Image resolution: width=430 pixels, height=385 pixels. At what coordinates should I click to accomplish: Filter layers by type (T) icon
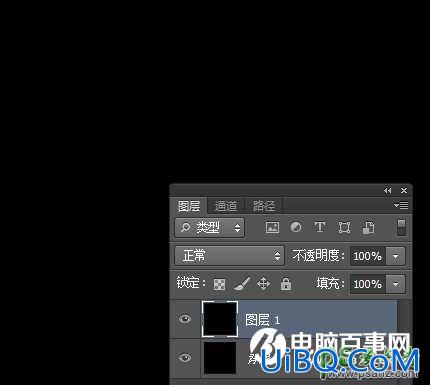coord(320,228)
